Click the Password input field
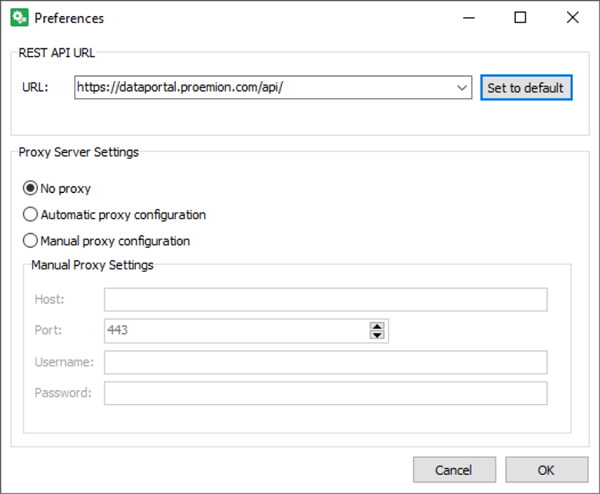This screenshot has width=600, height=494. click(325, 393)
